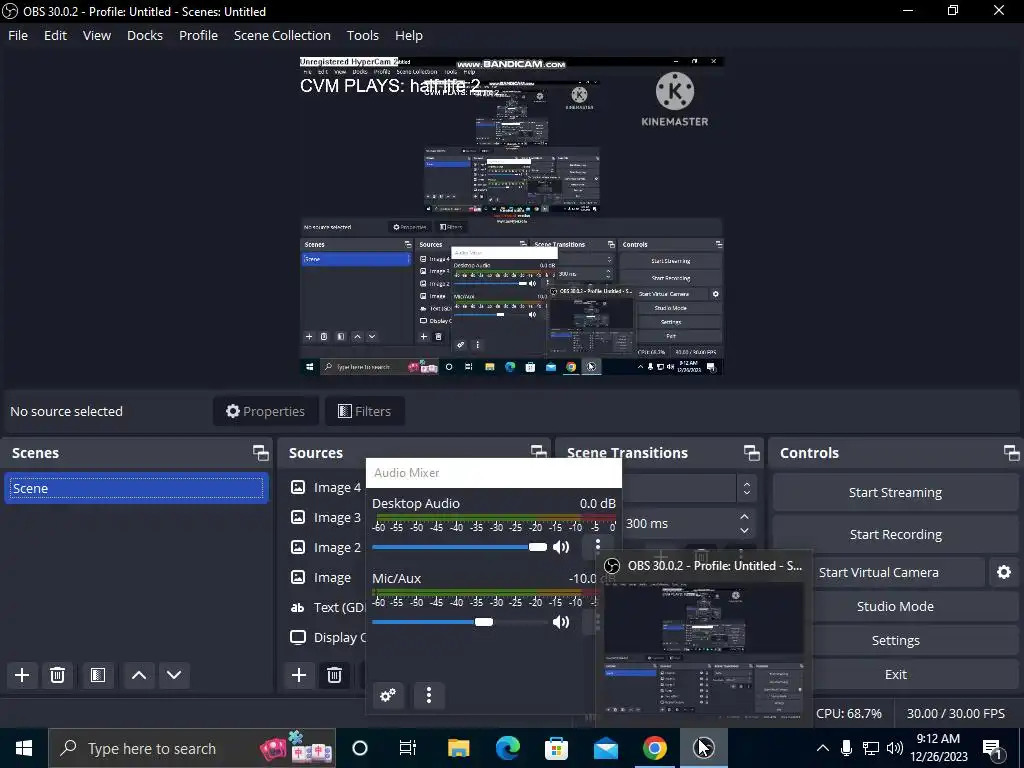This screenshot has height=768, width=1024.
Task: Open Microsoft Store from the taskbar
Action: tap(556, 748)
